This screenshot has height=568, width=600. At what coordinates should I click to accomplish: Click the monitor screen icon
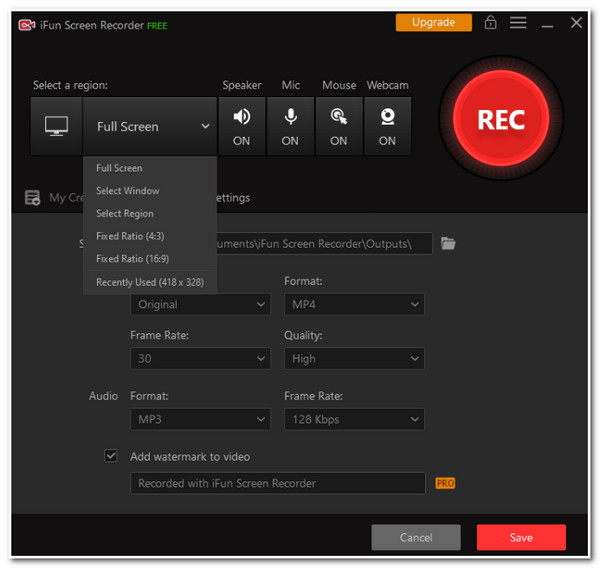click(56, 126)
